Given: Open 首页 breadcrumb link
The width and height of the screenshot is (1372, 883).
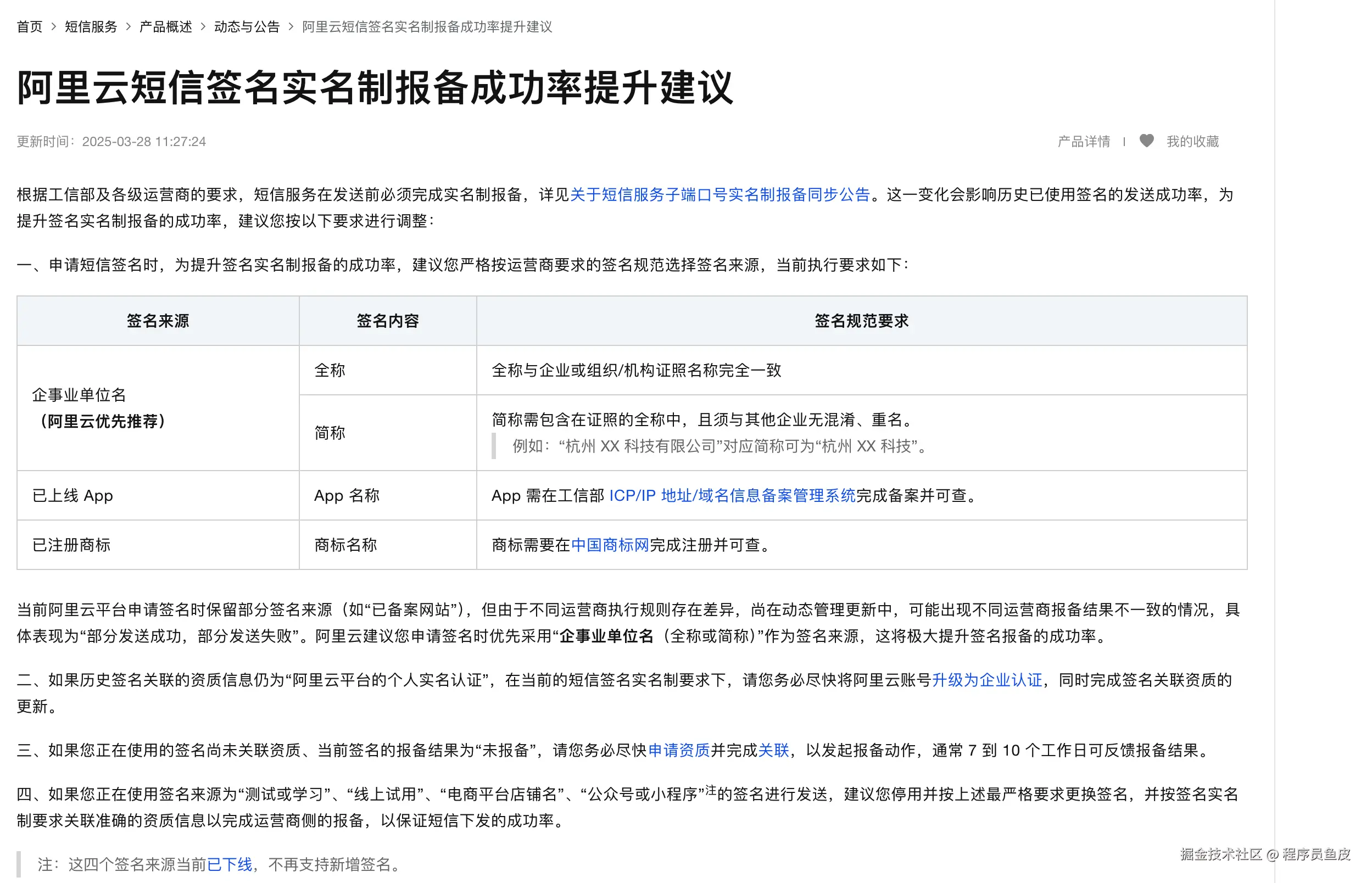Looking at the screenshot, I should point(29,27).
